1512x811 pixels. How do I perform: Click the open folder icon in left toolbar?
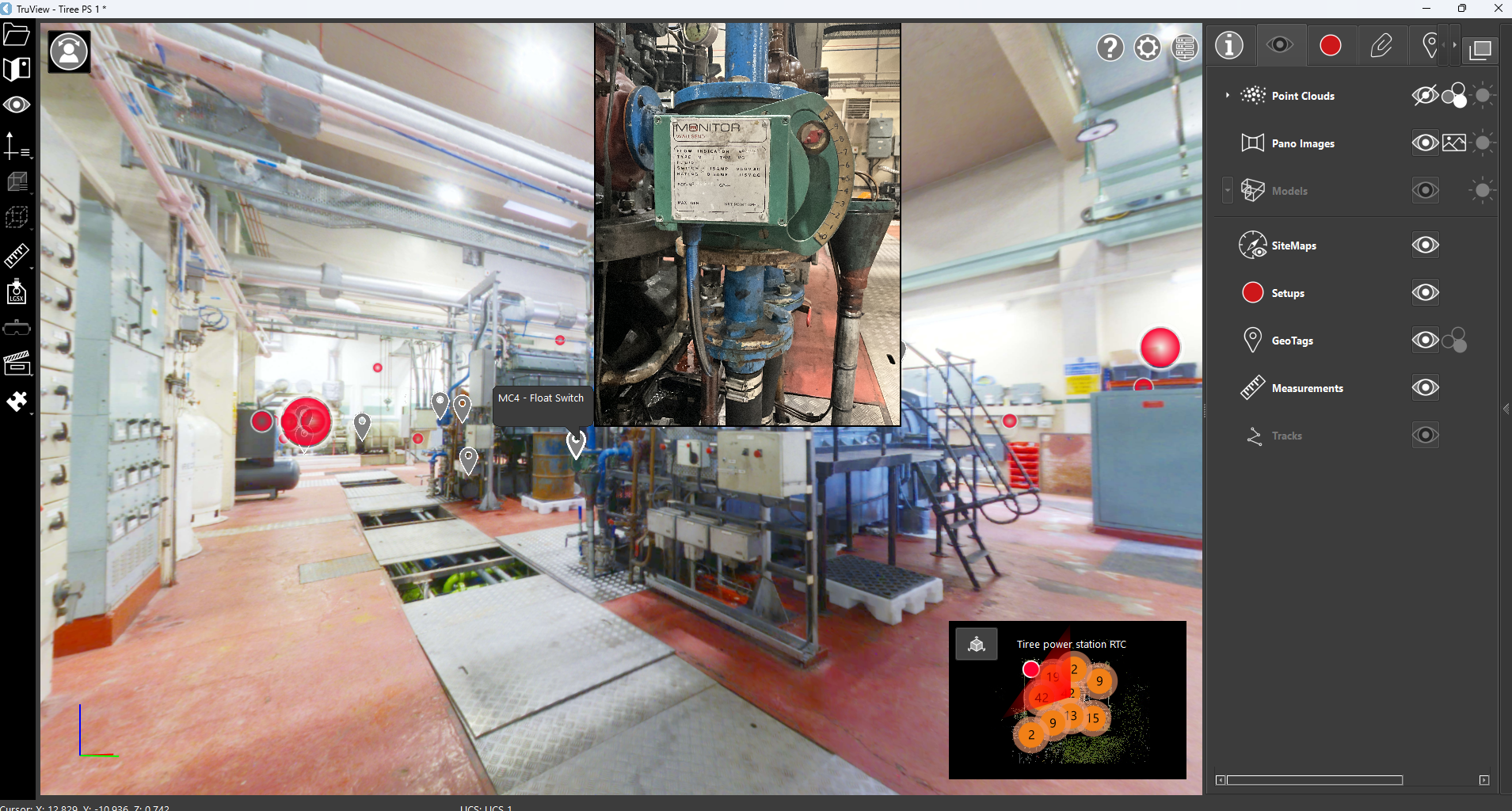coord(17,35)
